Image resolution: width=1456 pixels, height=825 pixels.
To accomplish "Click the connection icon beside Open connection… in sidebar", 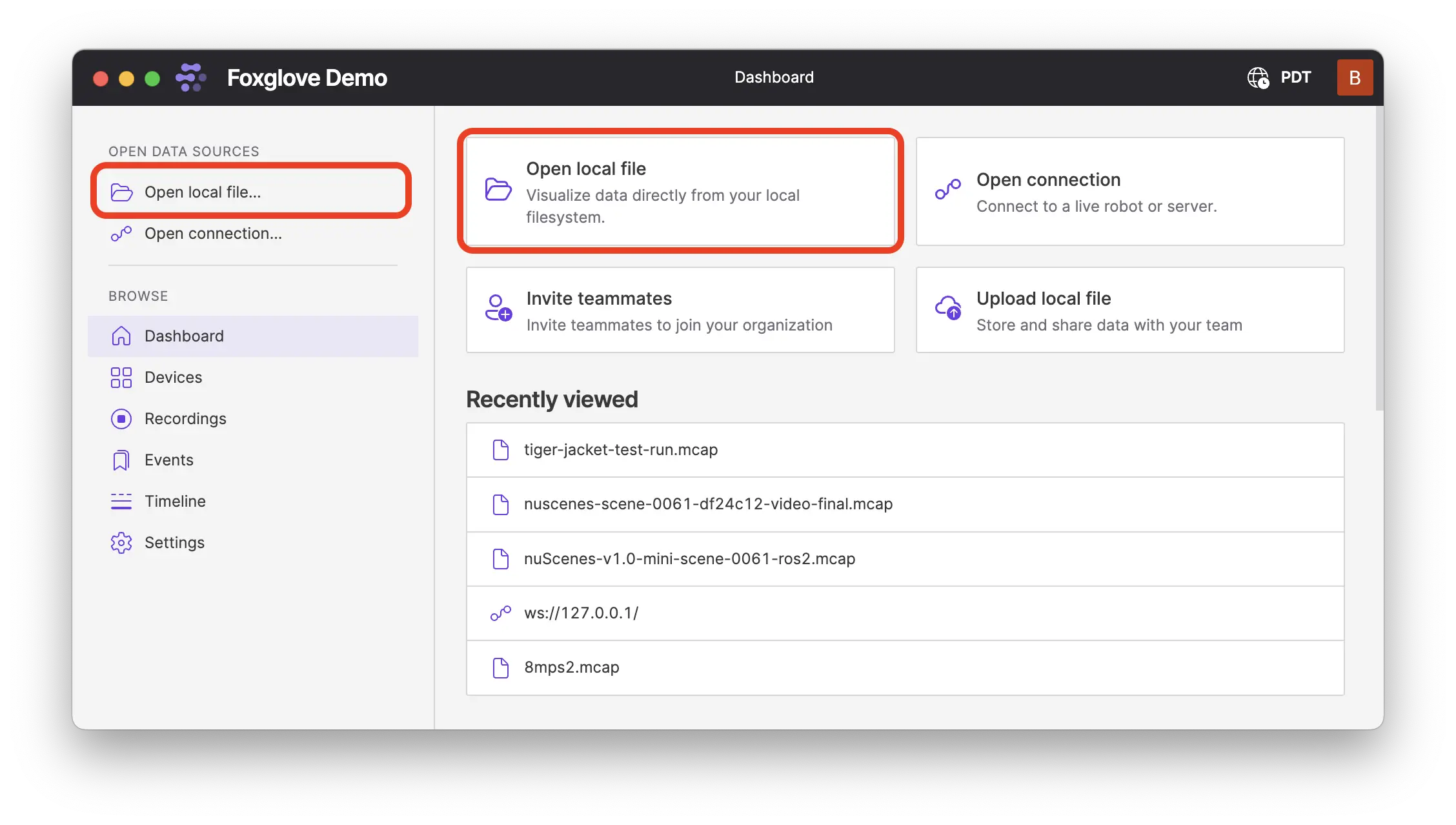I will click(x=121, y=234).
